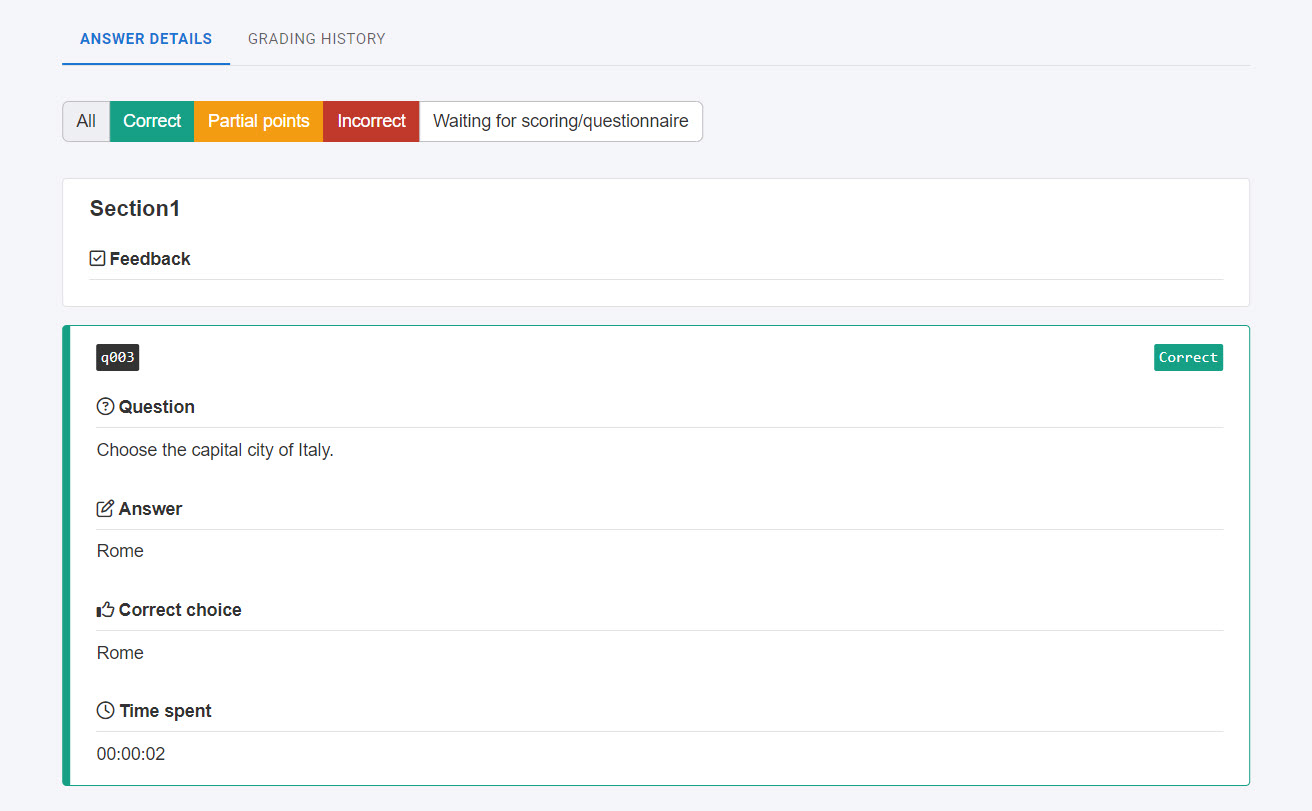Screen dimensions: 1312x811
Task: Click the Feedback checkbox icon
Action: pyautogui.click(x=97, y=259)
